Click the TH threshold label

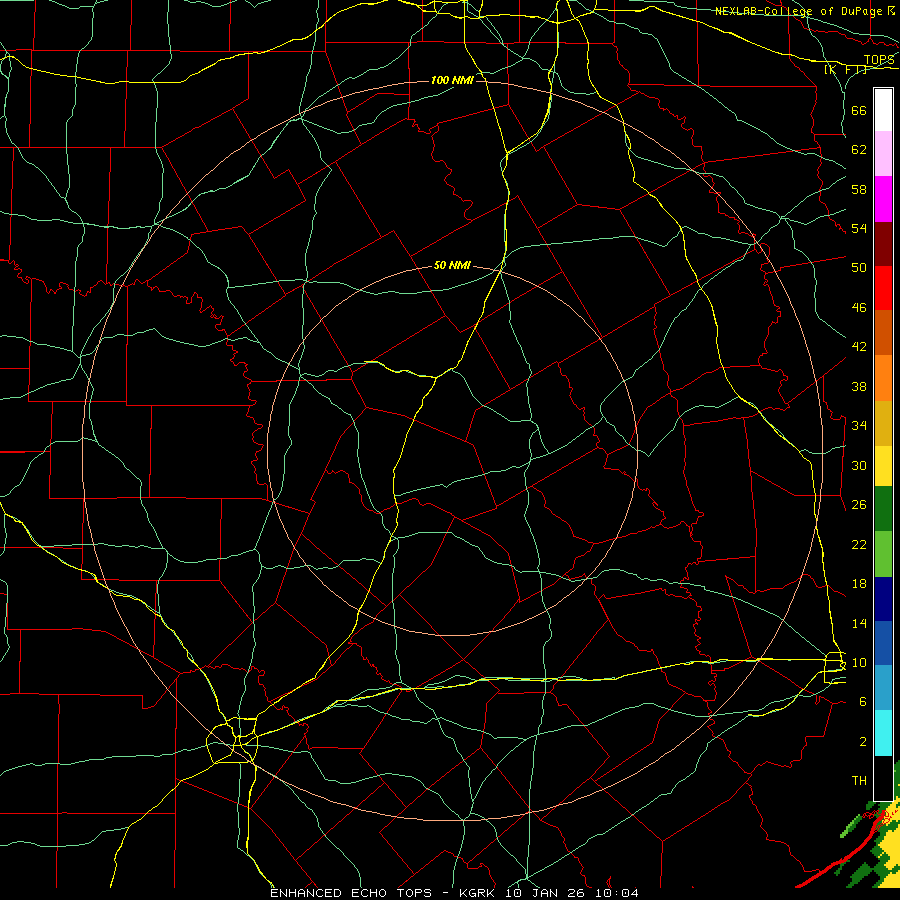859,781
